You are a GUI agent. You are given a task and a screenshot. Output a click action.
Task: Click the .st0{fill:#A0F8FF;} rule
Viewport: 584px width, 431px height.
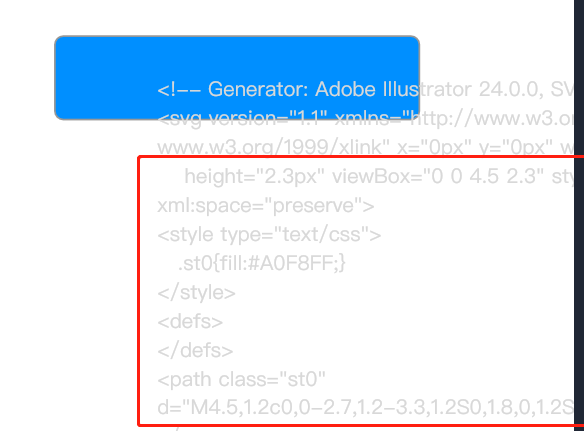coord(261,263)
